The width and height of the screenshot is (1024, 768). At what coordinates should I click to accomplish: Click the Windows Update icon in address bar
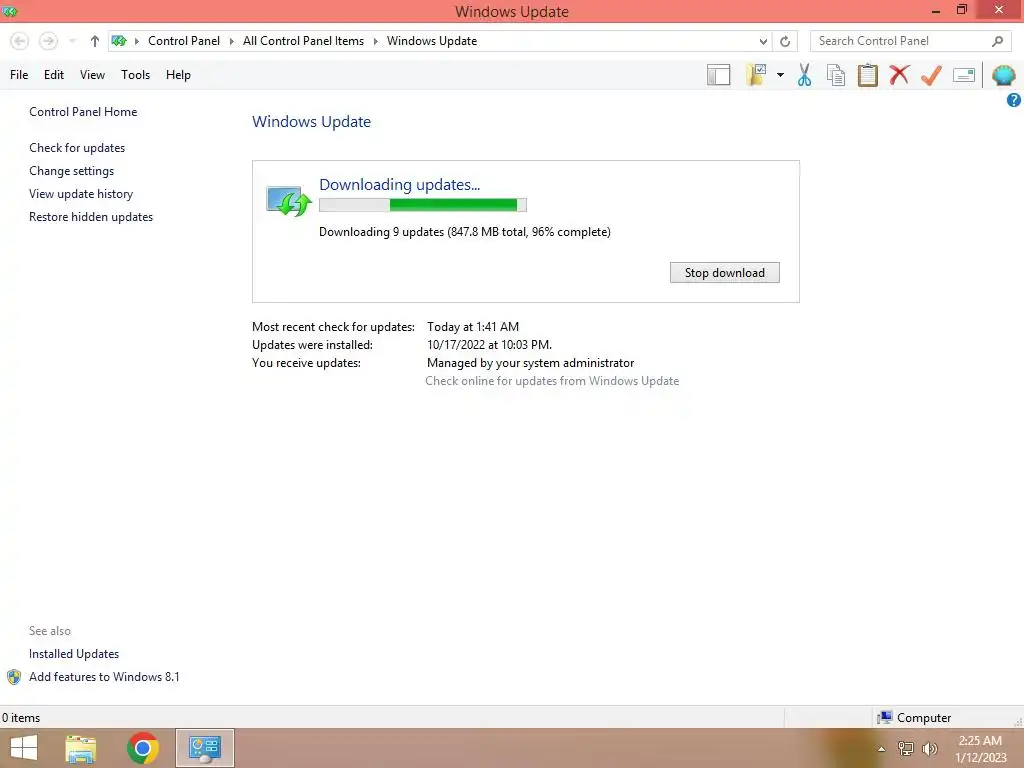[119, 41]
